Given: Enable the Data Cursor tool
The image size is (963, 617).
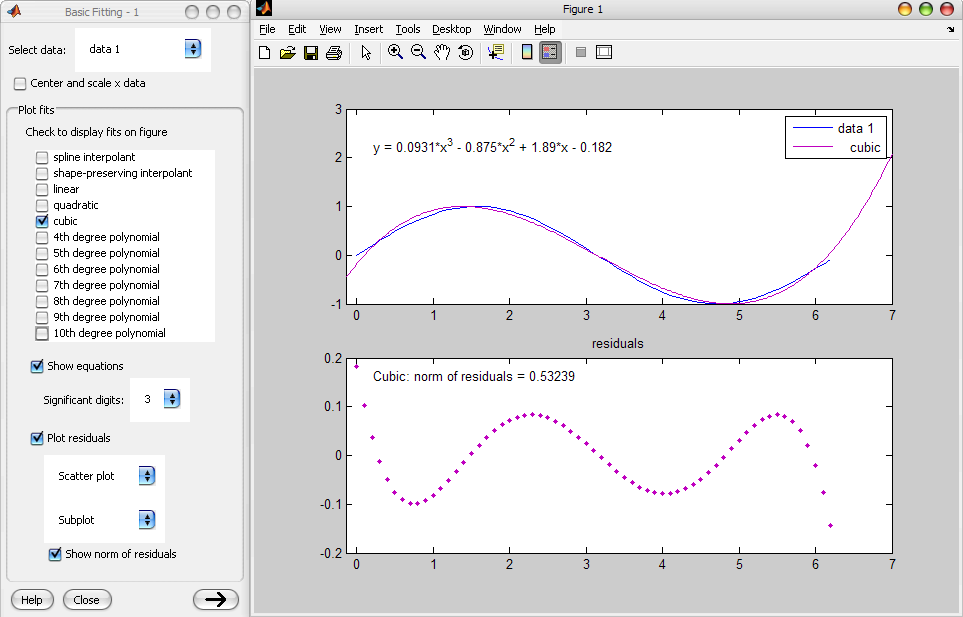Looking at the screenshot, I should 496,53.
